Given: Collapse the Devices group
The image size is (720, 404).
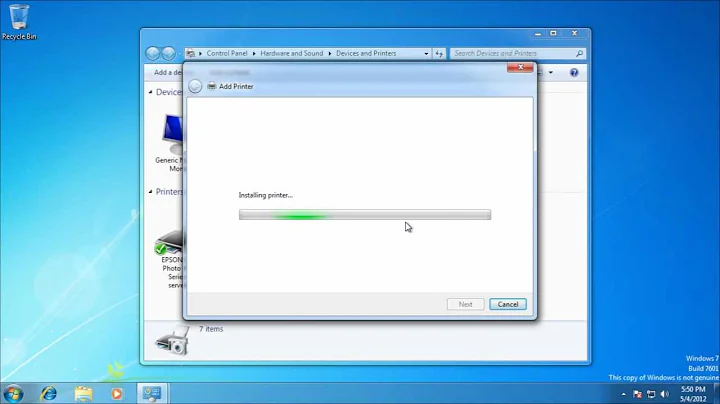Looking at the screenshot, I should [151, 92].
